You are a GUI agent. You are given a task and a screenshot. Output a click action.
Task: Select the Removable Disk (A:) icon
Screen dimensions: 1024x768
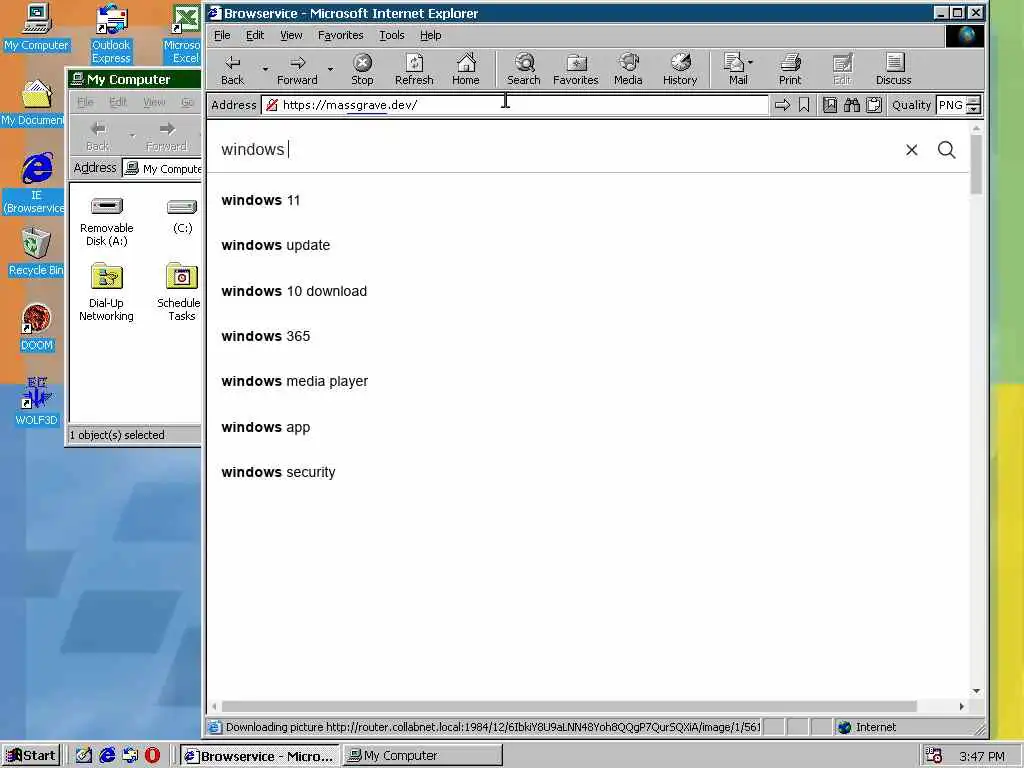[106, 221]
